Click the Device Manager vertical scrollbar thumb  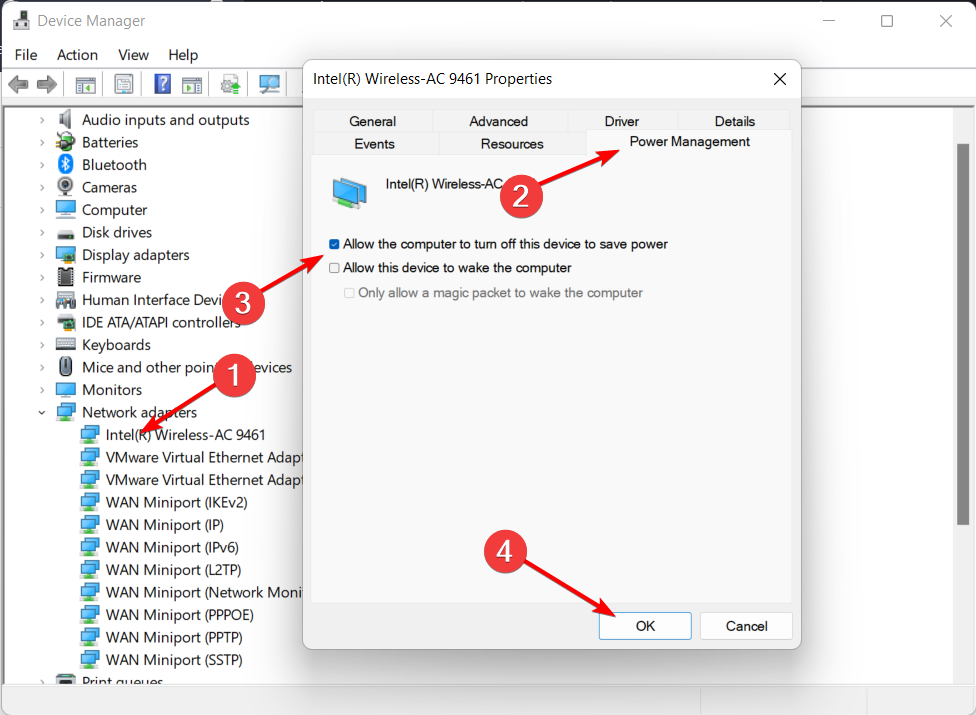click(x=964, y=334)
